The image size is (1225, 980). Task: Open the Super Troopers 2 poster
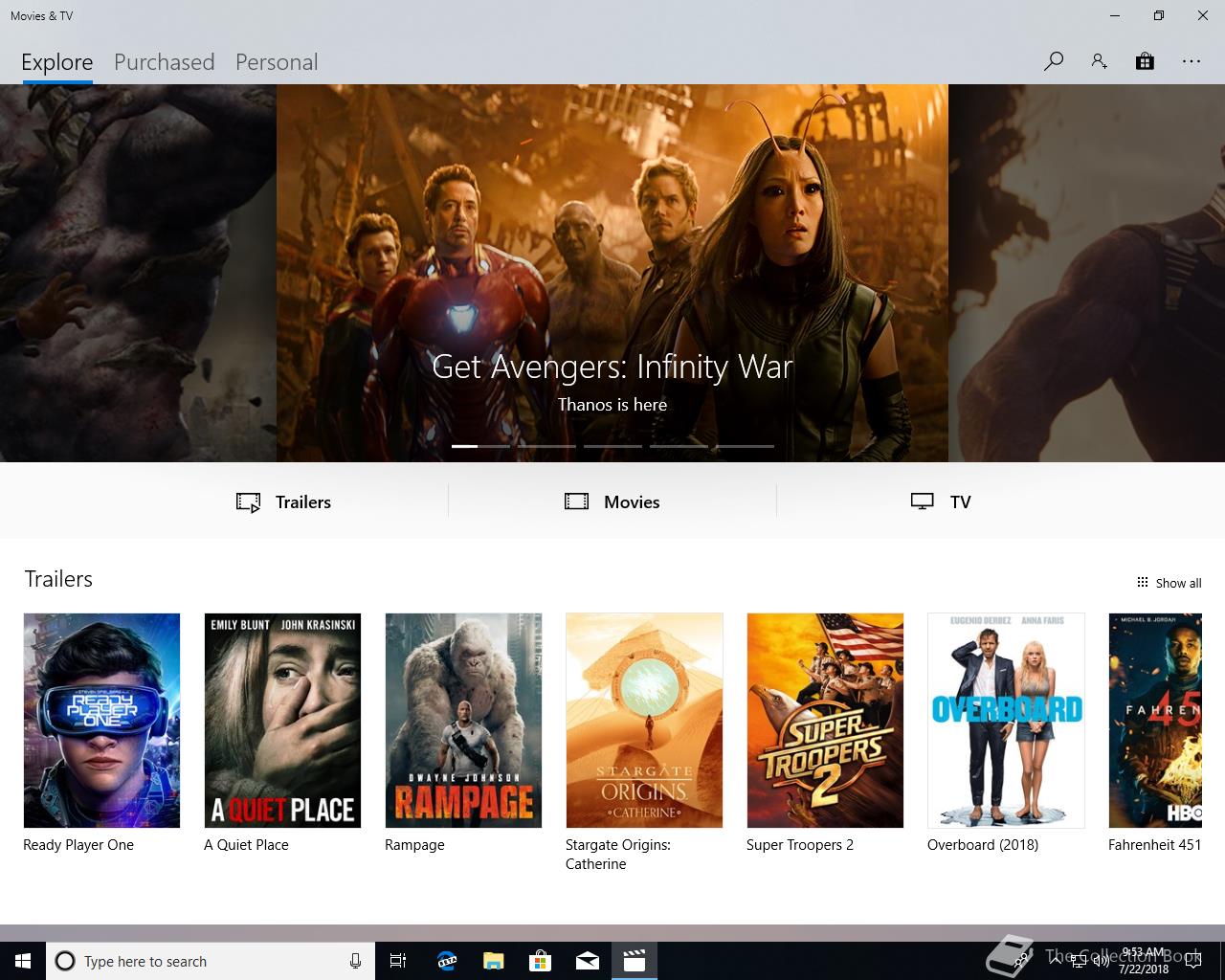pos(825,721)
